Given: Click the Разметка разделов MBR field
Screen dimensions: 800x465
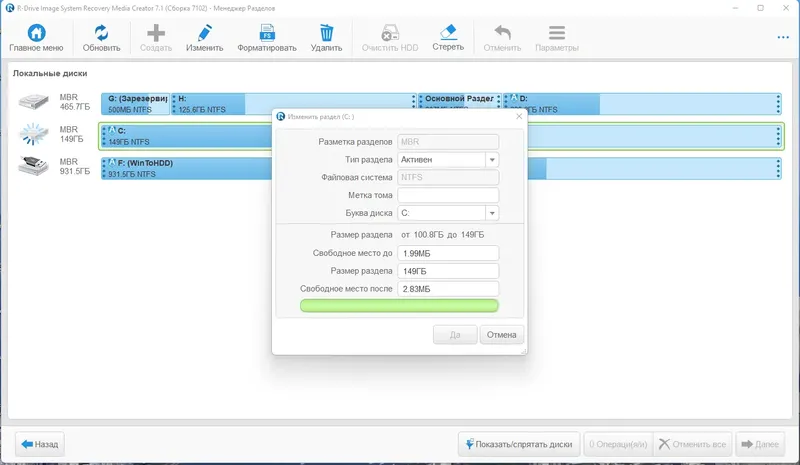Looking at the screenshot, I should tap(448, 142).
